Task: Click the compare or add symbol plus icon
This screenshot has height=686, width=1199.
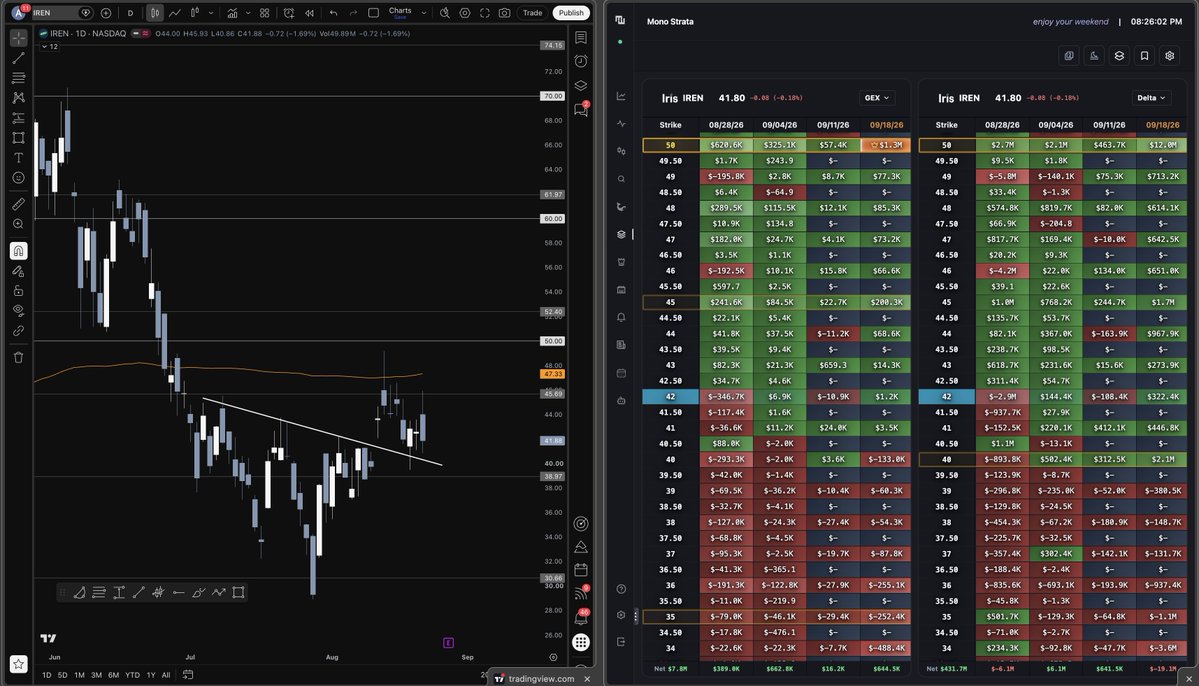Action: pyautogui.click(x=106, y=13)
